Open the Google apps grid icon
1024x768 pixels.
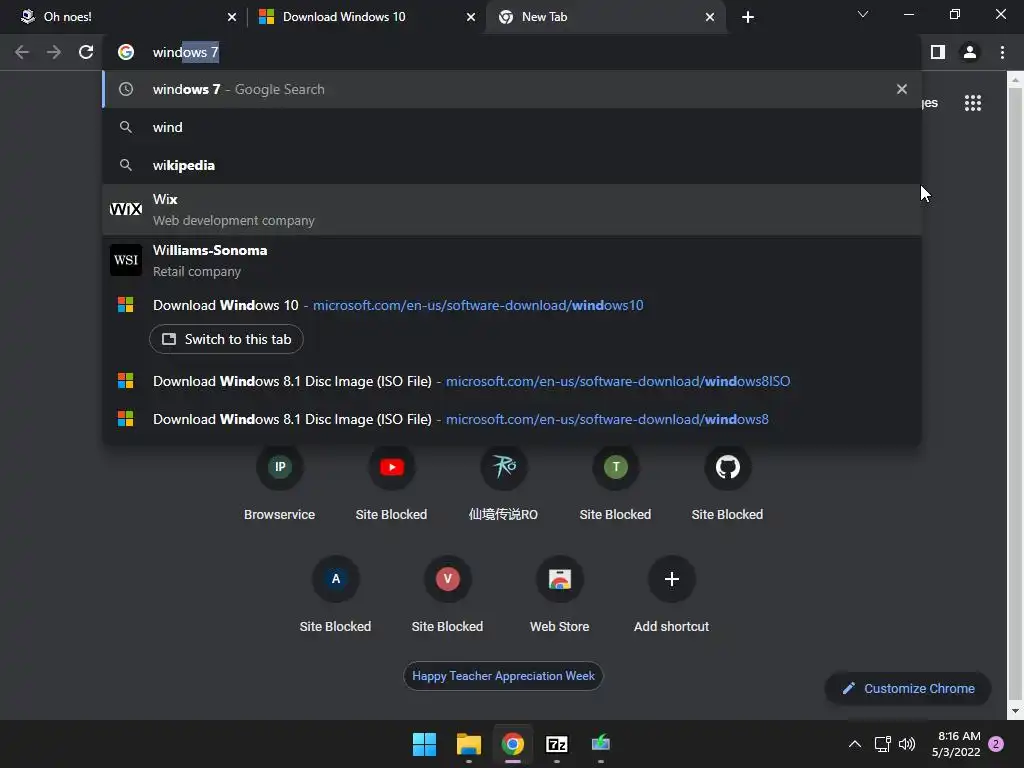click(x=973, y=103)
